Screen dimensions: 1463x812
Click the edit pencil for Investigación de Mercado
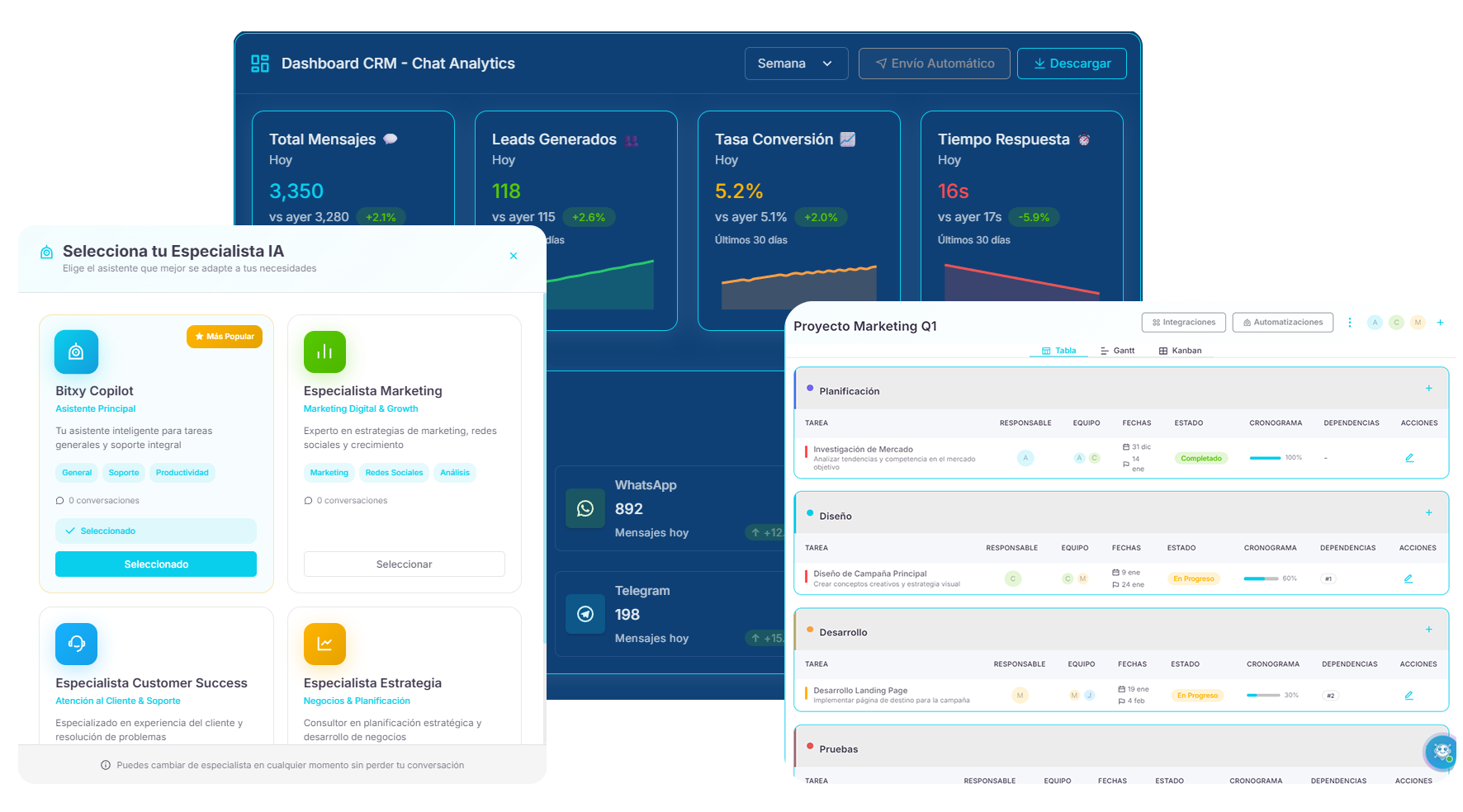1409,458
